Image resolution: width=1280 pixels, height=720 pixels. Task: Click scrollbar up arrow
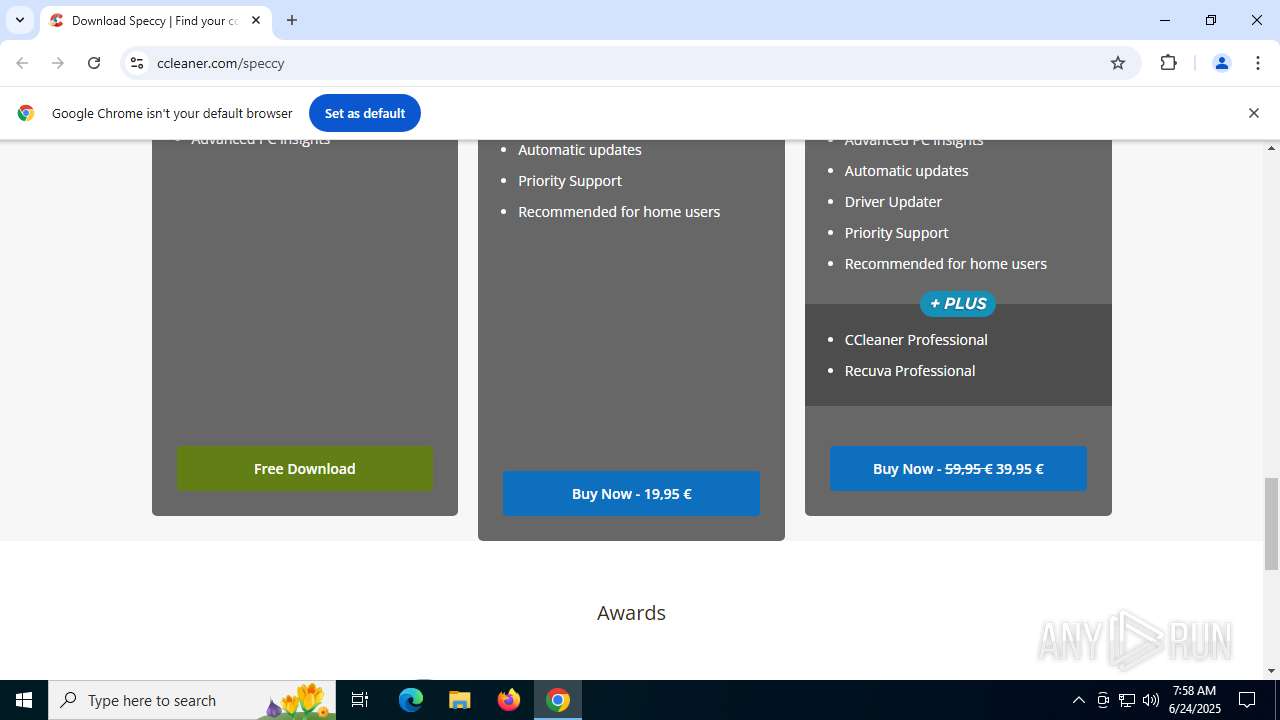[x=1272, y=148]
